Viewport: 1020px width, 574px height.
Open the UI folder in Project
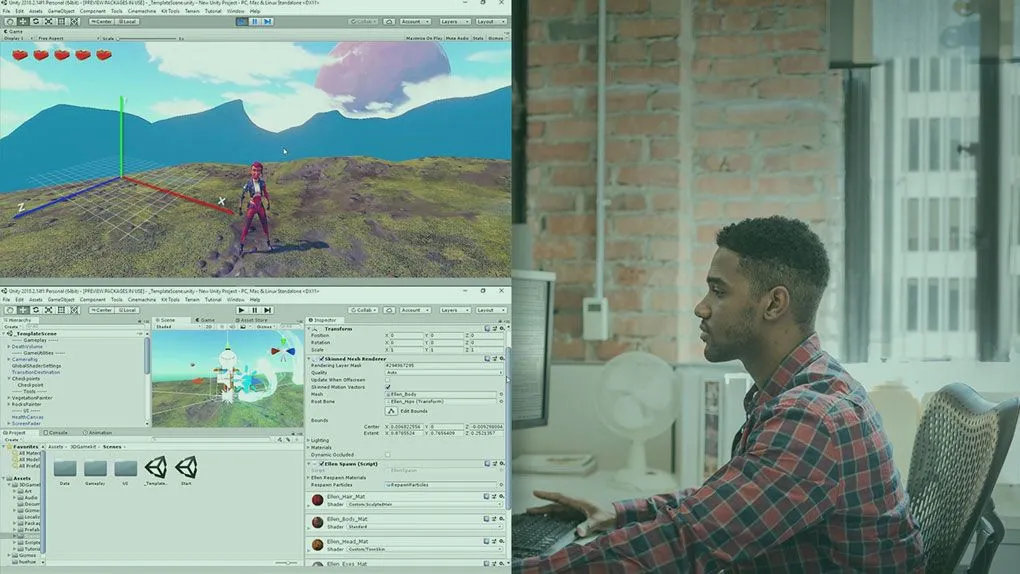click(x=126, y=471)
